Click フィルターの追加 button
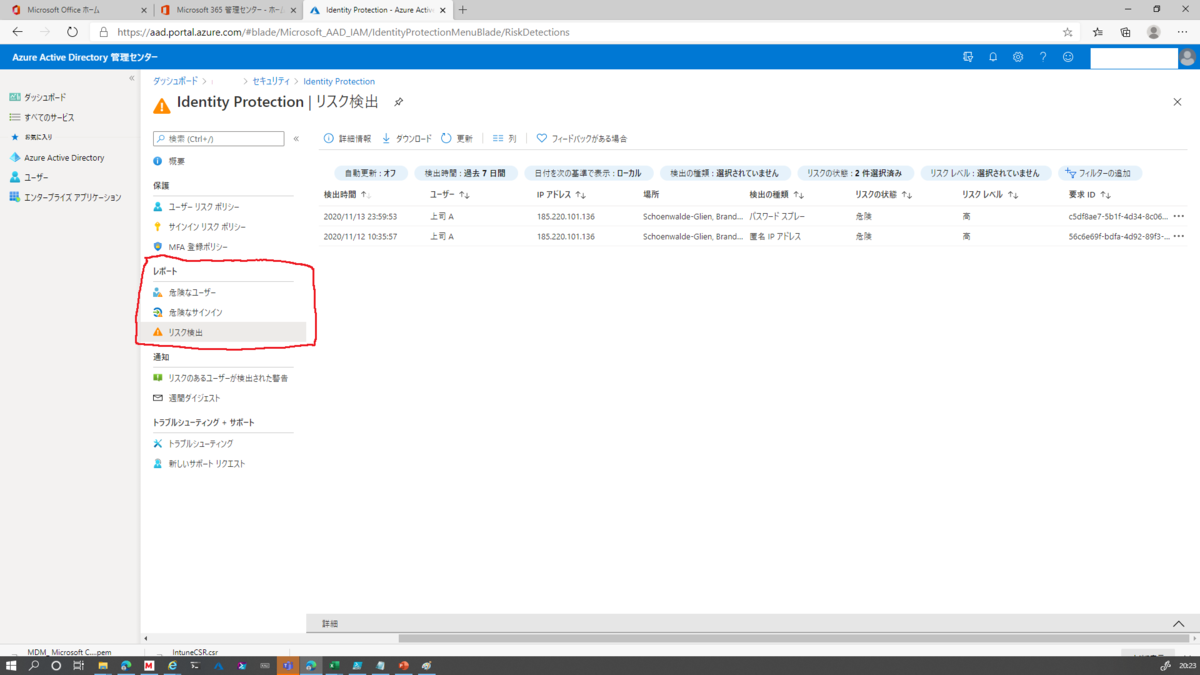The height and width of the screenshot is (675, 1200). [1099, 173]
